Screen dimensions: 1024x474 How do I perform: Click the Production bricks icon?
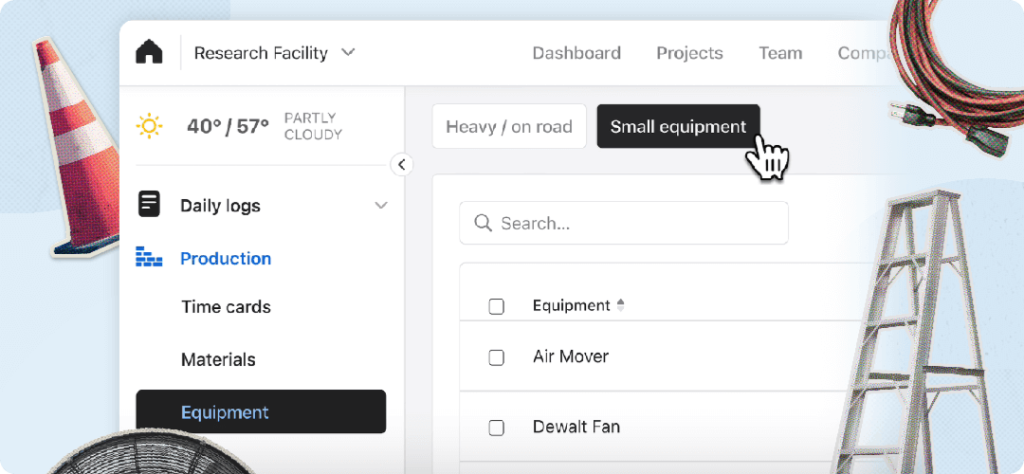[x=149, y=258]
